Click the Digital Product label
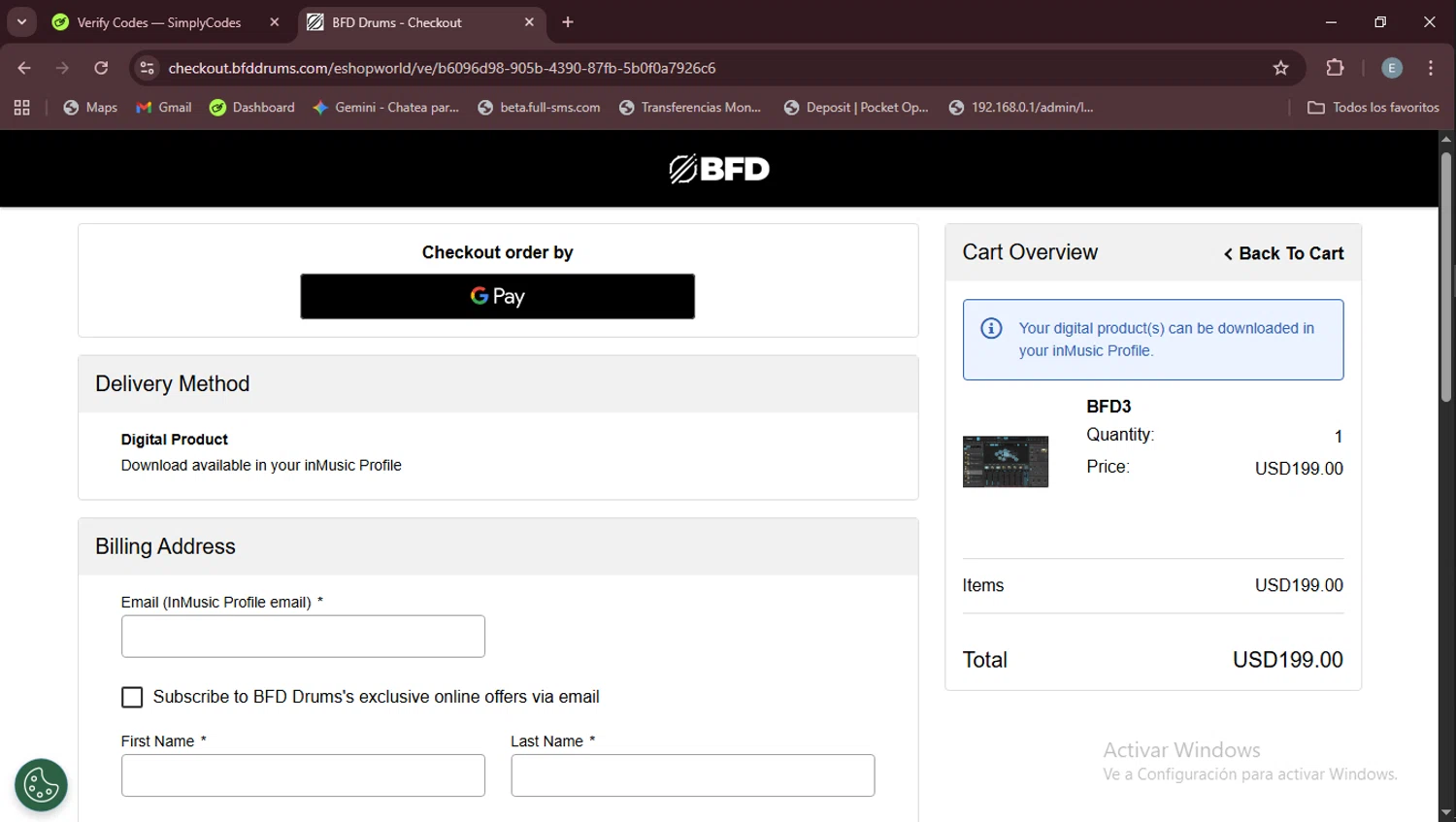The height and width of the screenshot is (822, 1456). (175, 440)
